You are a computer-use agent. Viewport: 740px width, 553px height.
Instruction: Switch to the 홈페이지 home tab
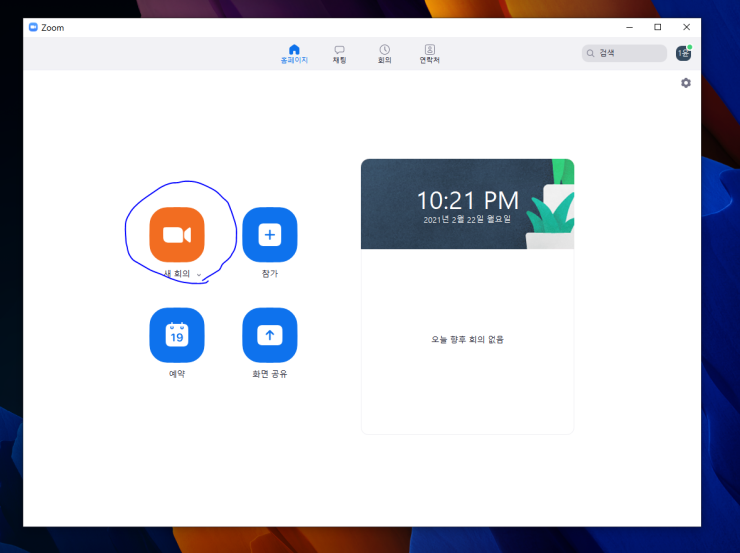pos(294,54)
